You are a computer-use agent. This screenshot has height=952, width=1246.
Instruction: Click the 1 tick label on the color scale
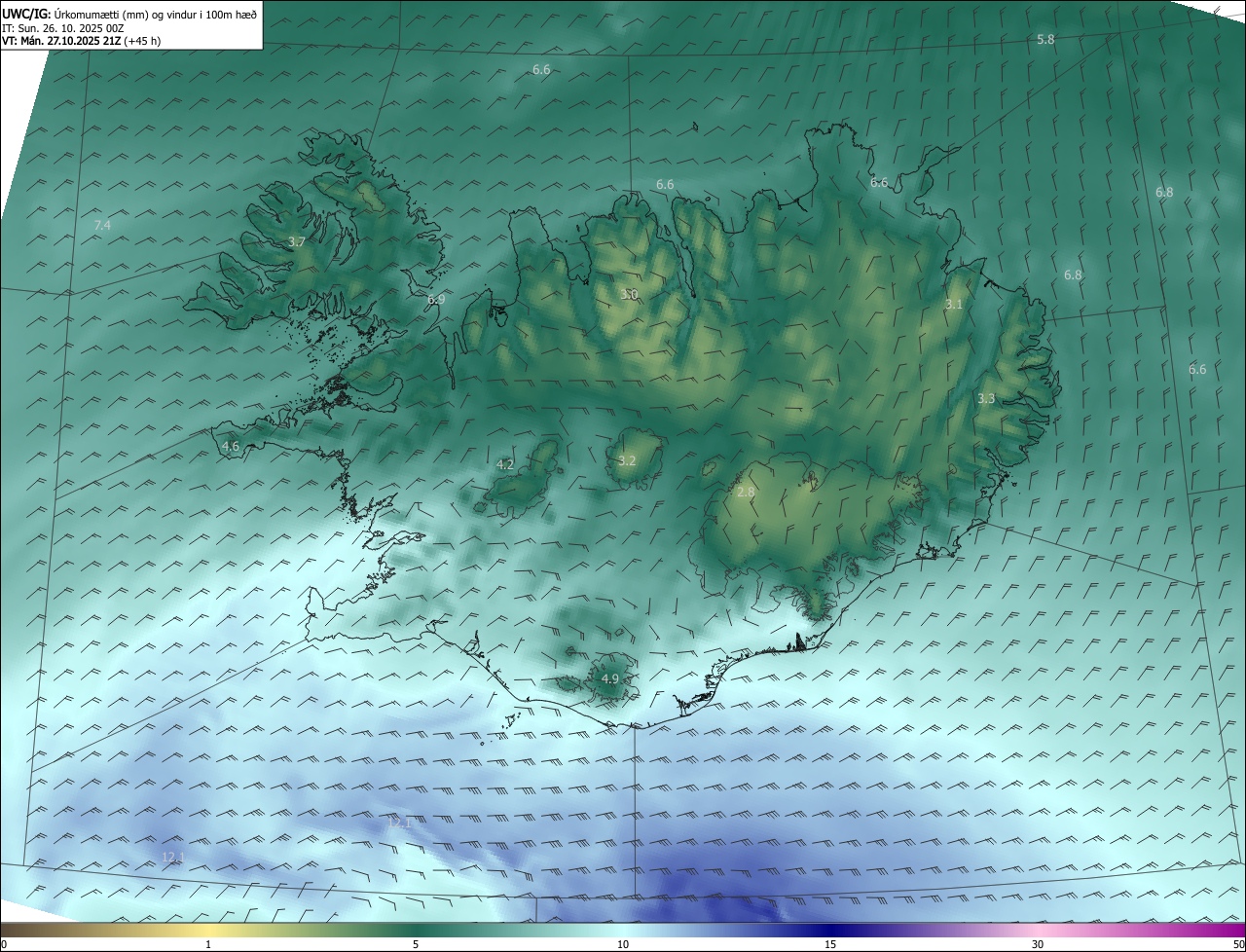[x=208, y=944]
